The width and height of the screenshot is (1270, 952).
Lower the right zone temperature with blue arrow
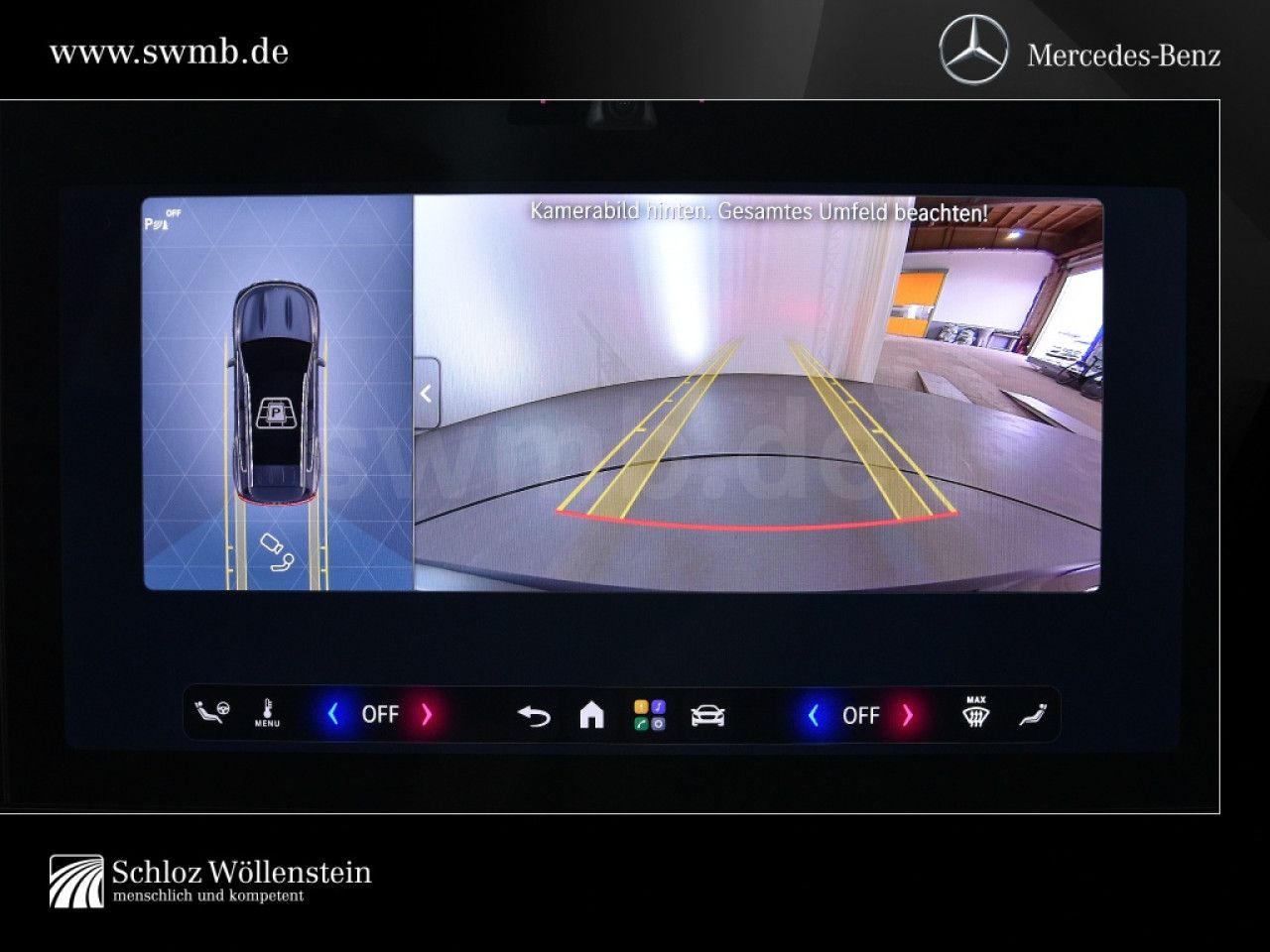click(814, 714)
